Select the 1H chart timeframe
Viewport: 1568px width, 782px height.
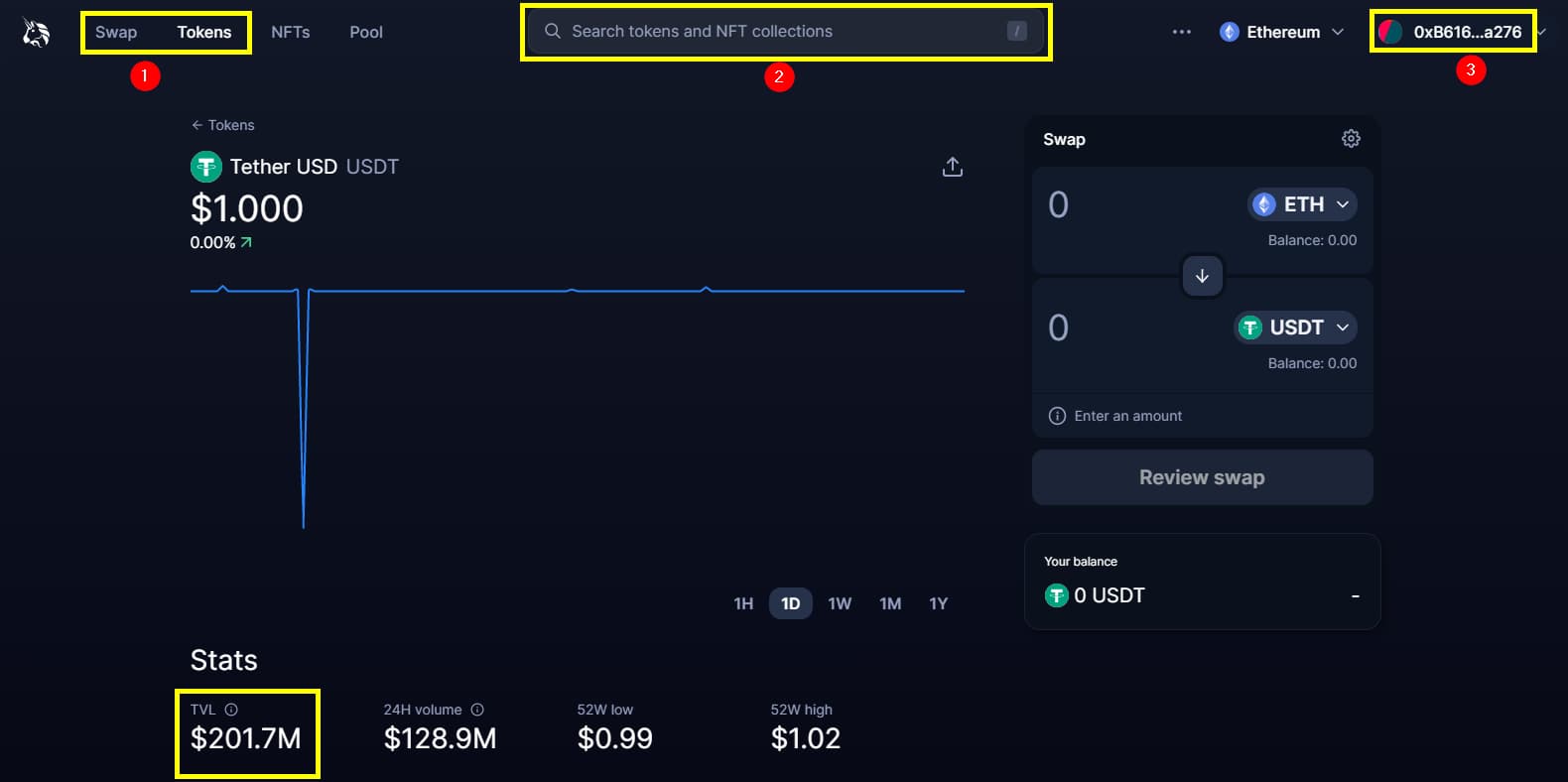[x=742, y=602]
